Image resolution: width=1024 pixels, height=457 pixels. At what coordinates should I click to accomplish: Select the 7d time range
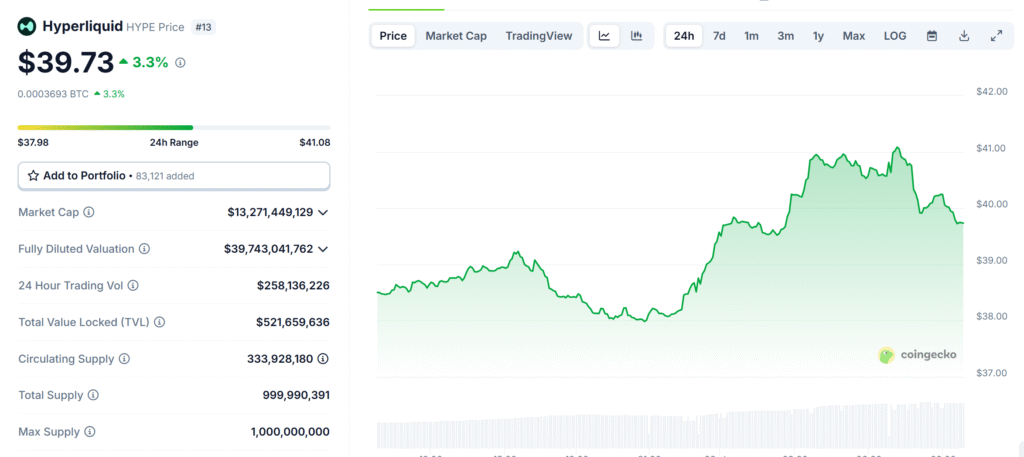[x=719, y=36]
